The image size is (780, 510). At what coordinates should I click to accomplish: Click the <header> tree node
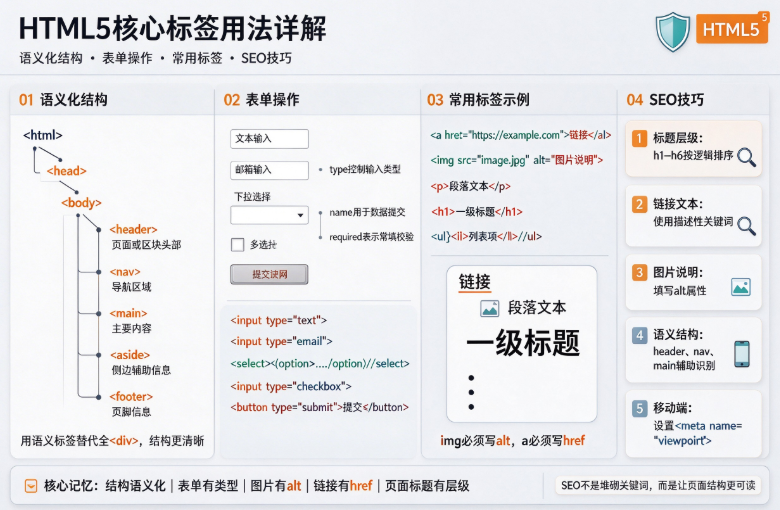click(x=133, y=229)
